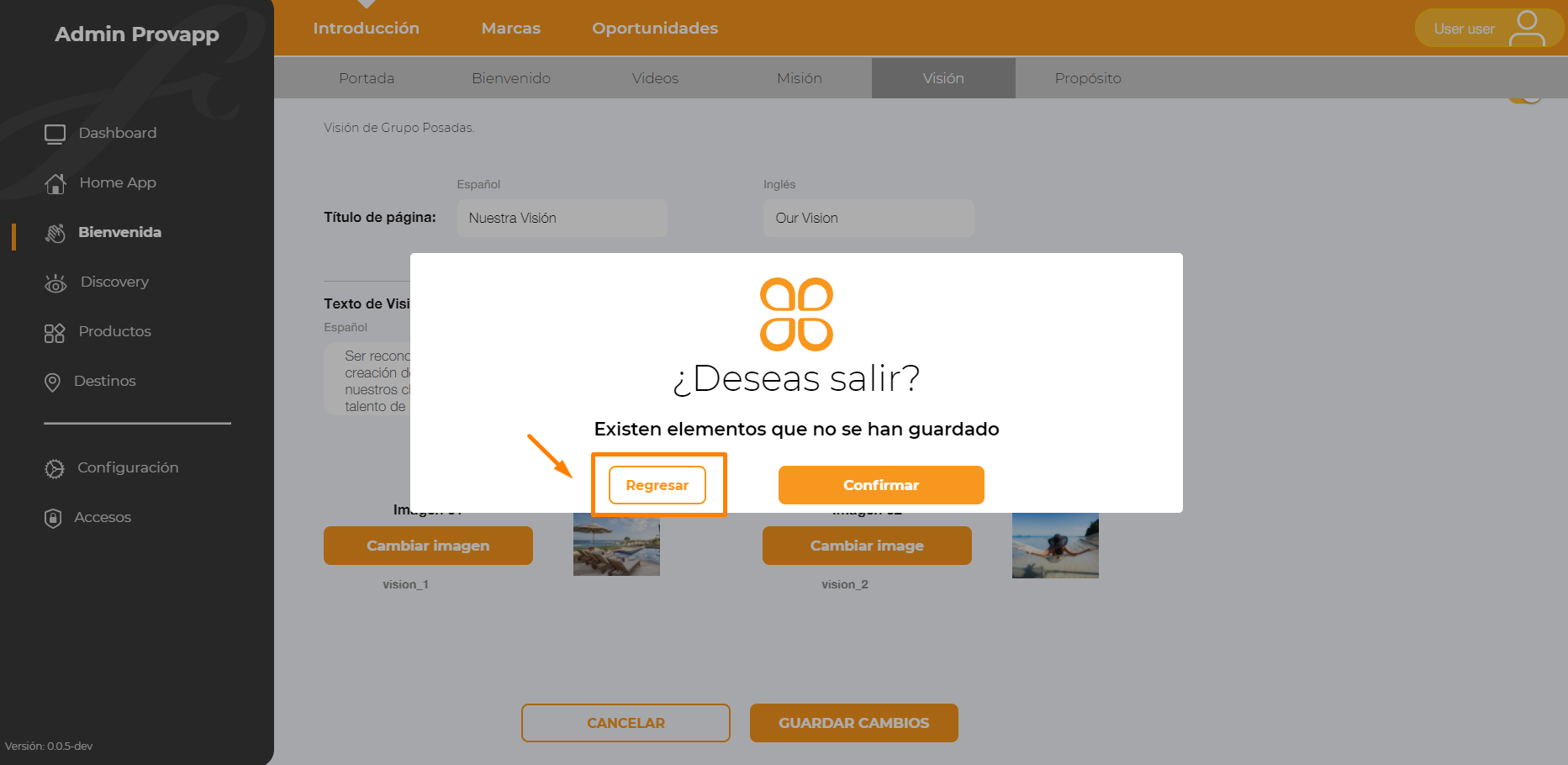The width and height of the screenshot is (1568, 765).
Task: Select the Bienvenido sub-tab
Action: coord(511,78)
